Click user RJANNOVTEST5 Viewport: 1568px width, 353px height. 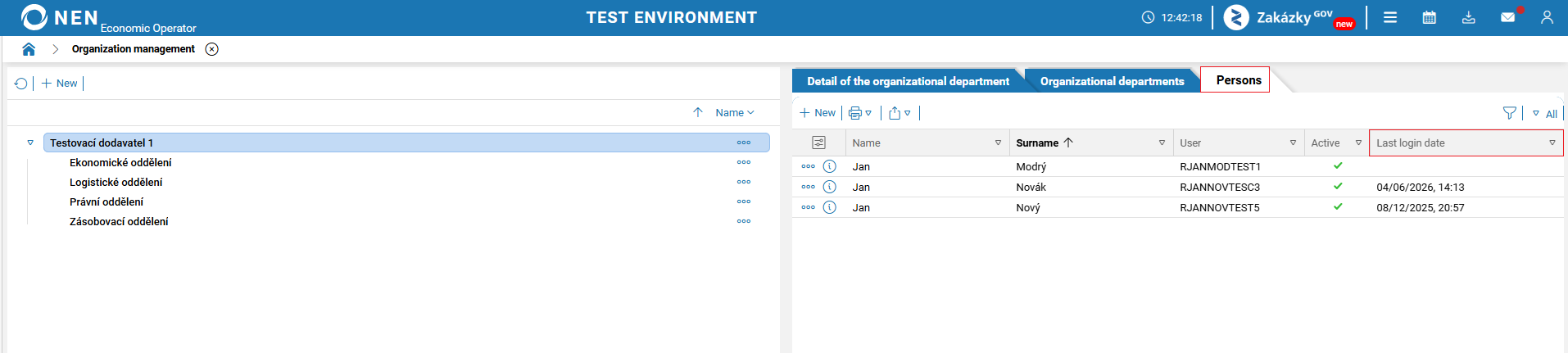[1220, 207]
